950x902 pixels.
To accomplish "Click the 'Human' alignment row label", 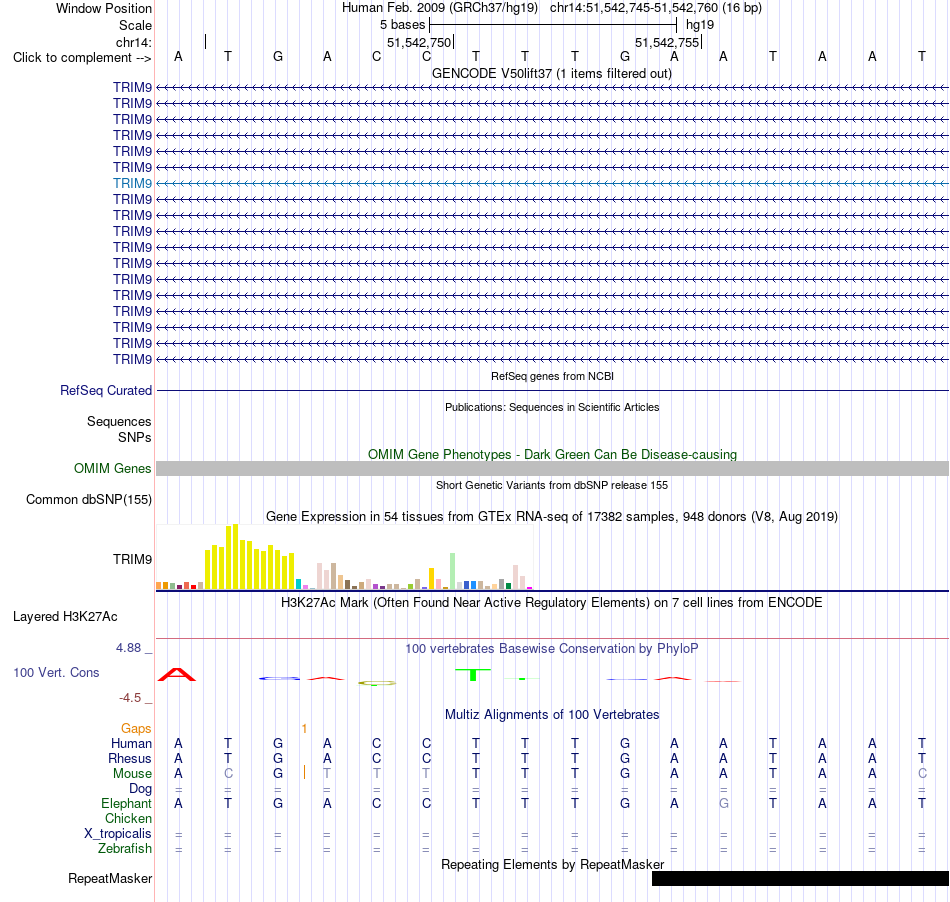I will 131,743.
